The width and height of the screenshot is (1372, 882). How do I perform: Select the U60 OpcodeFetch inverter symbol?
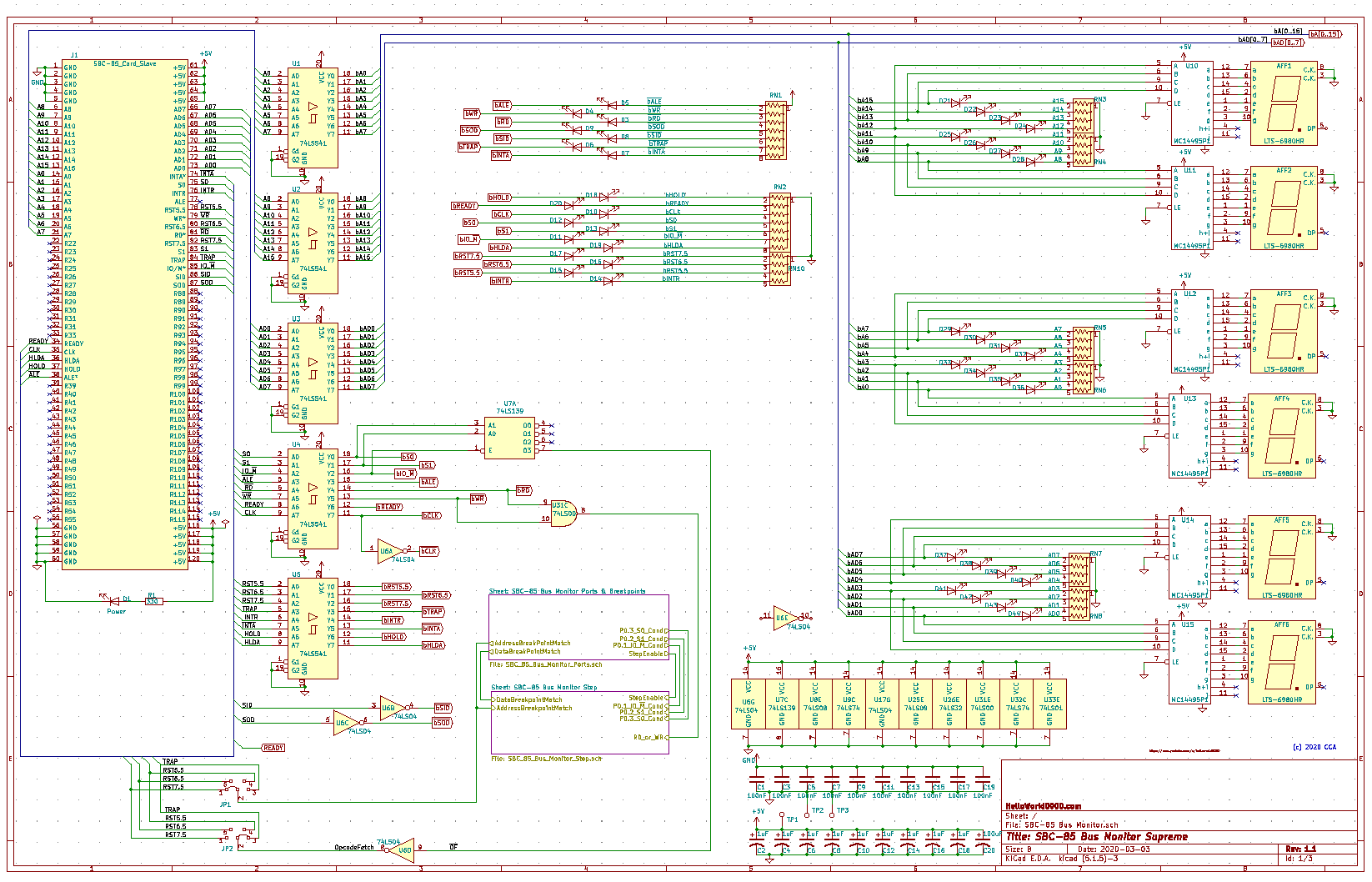tap(404, 849)
